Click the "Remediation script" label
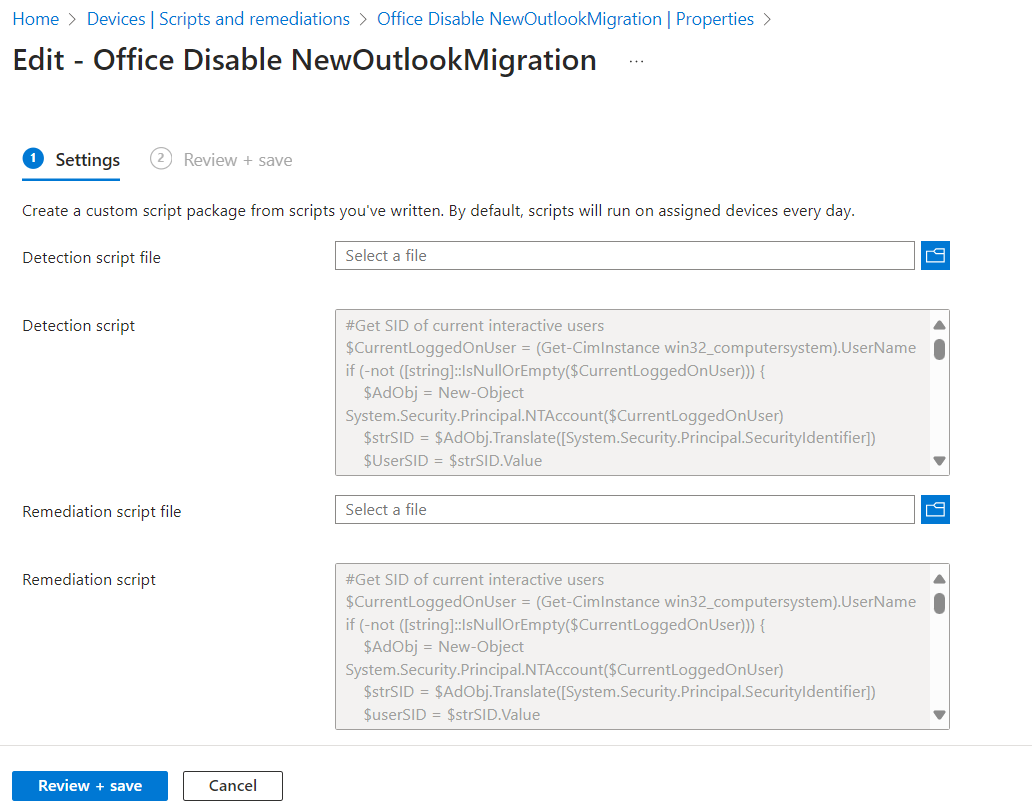1032x807 pixels. (89, 580)
